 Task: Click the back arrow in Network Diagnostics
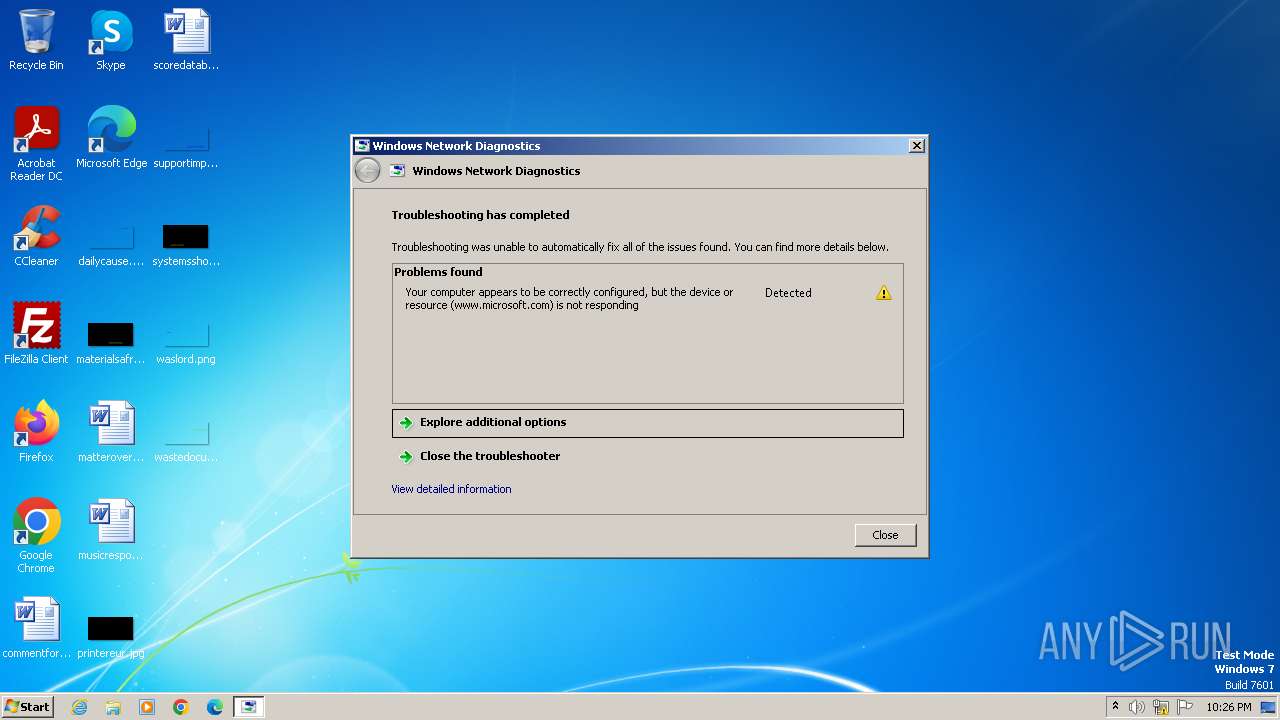(367, 171)
